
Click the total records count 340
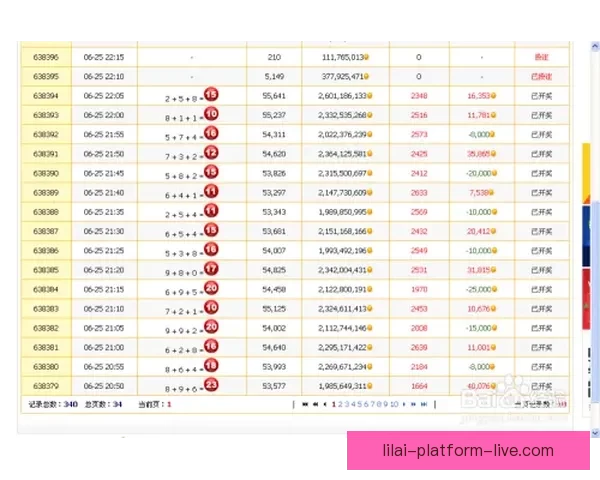click(x=71, y=404)
